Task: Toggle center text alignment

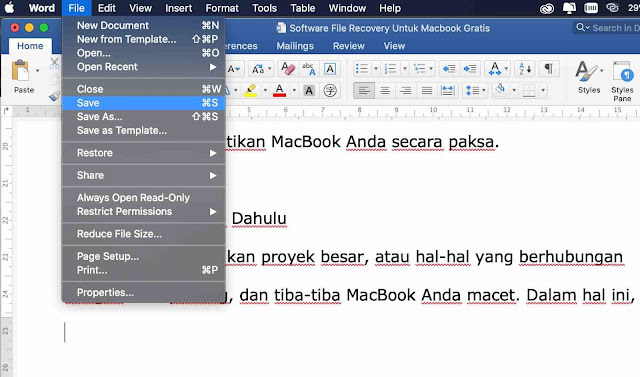Action: [384, 90]
